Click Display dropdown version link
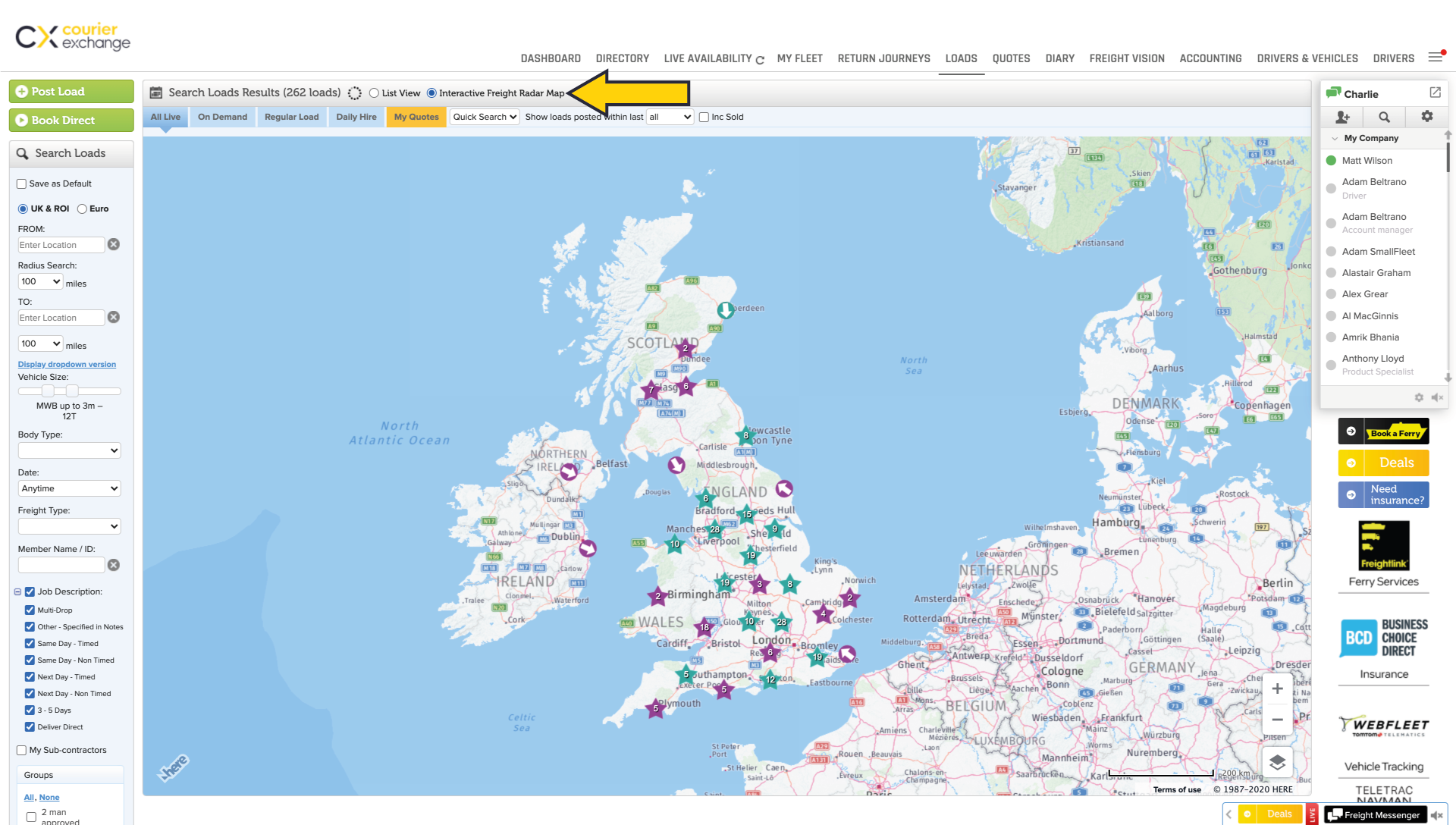Viewport: 1456px width, 825px height. point(67,365)
